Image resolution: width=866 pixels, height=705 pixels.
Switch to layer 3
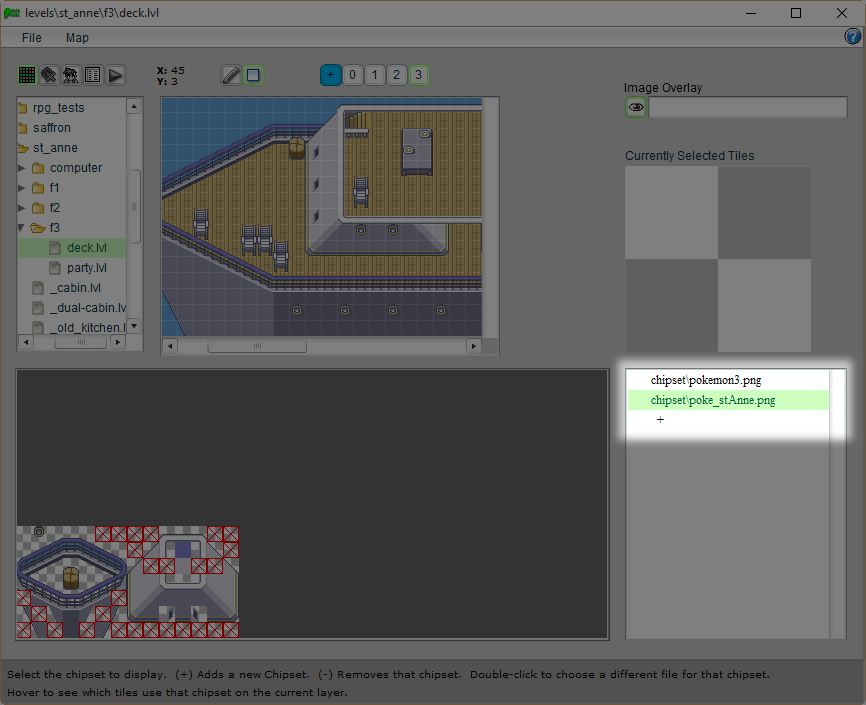[418, 75]
